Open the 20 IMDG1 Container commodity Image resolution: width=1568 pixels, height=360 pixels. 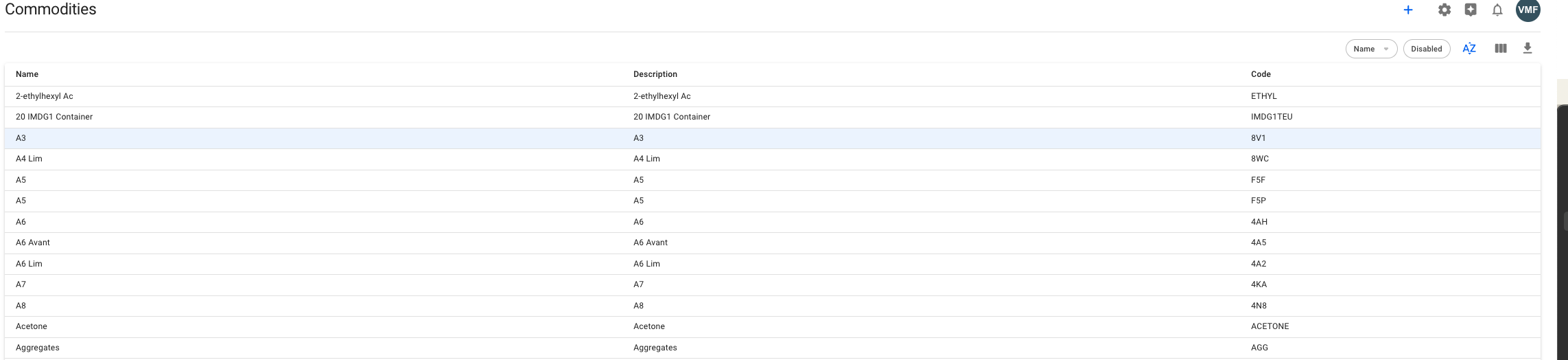[x=54, y=117]
